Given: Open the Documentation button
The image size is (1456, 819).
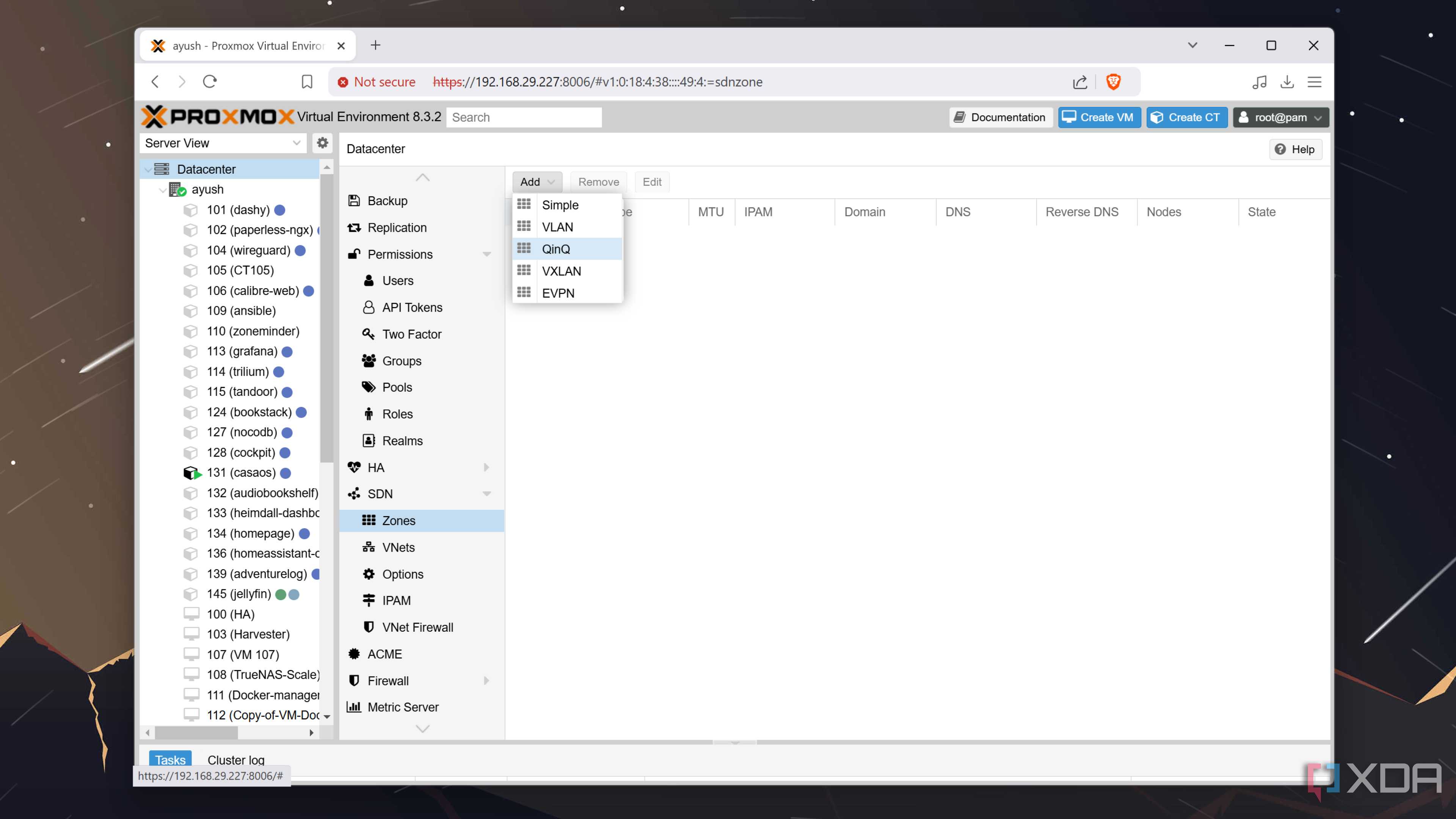Looking at the screenshot, I should pos(1001,118).
